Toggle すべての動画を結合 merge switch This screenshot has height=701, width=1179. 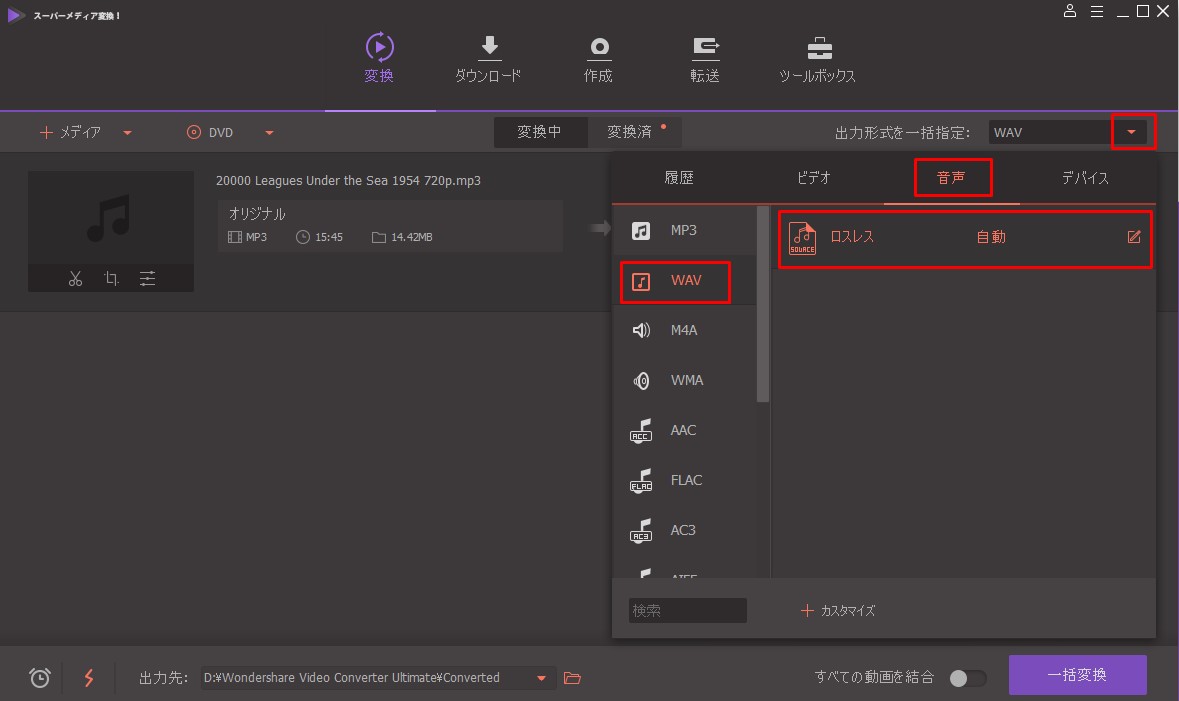[967, 678]
